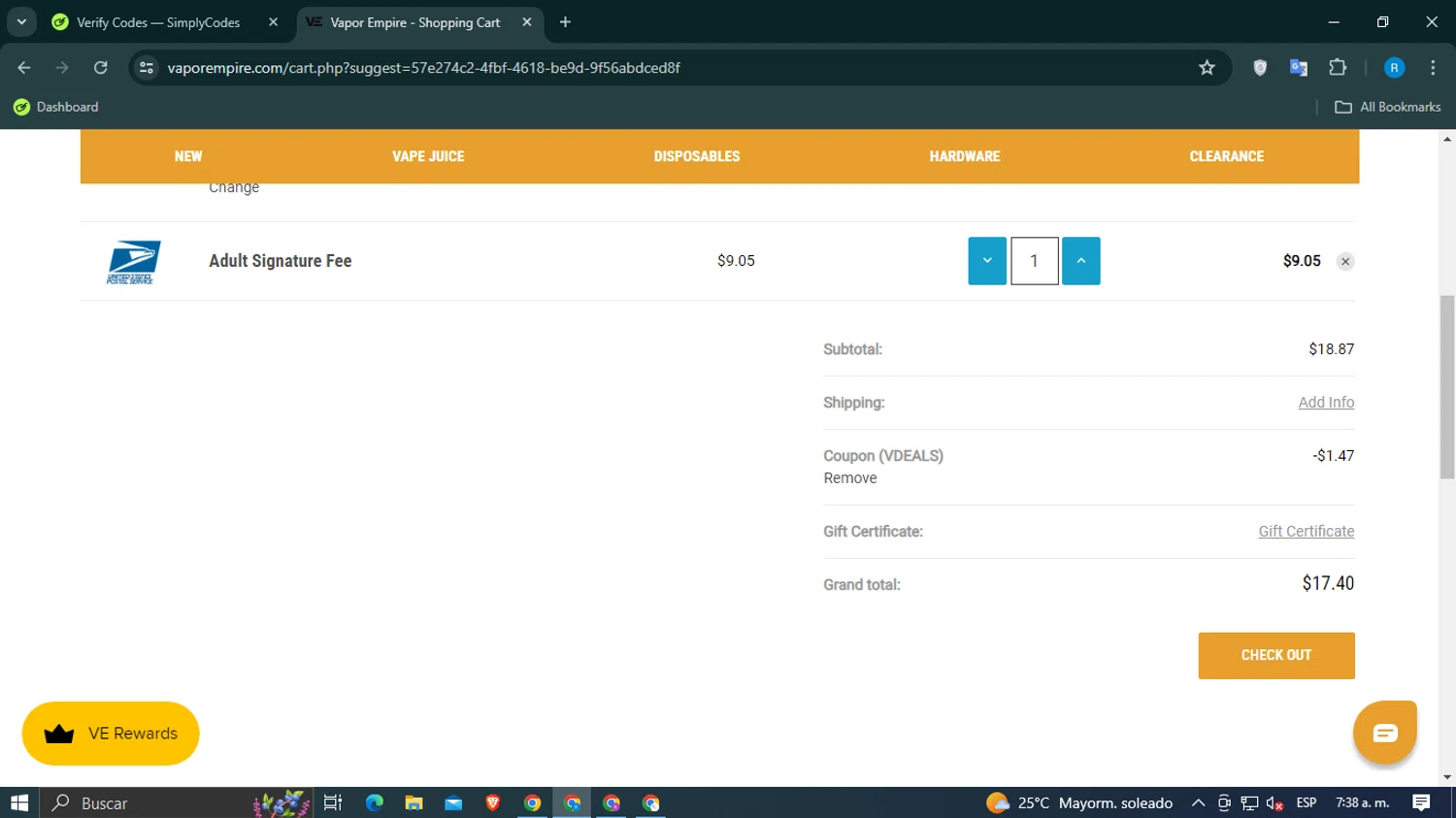The width and height of the screenshot is (1456, 818).
Task: Click the quantity input field showing 1
Action: (1034, 261)
